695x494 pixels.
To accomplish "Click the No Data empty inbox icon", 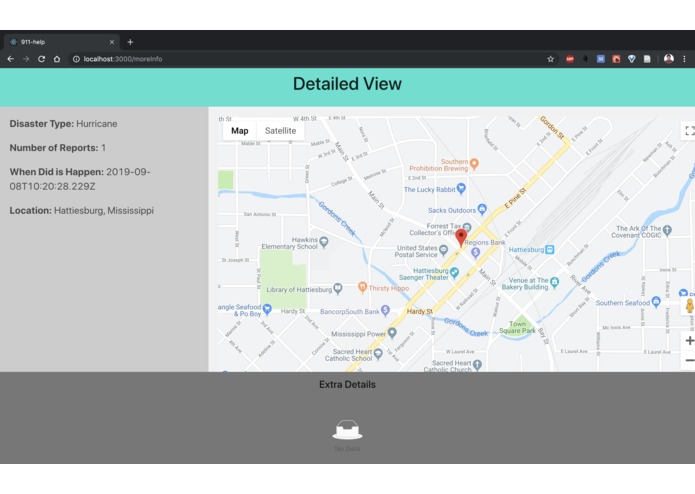I will 347,430.
